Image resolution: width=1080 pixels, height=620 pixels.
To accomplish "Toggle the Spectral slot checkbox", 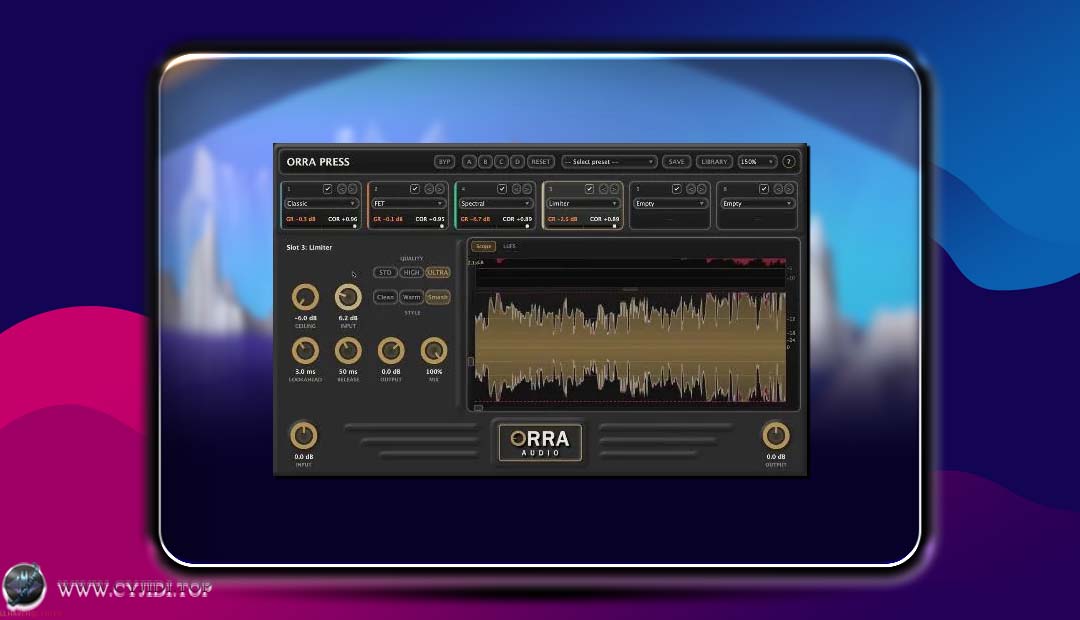I will tap(502, 189).
